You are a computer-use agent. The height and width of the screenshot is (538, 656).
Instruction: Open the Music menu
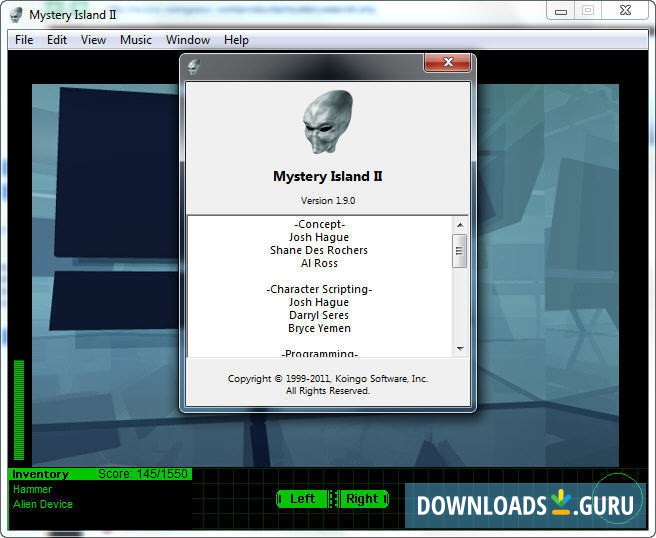[136, 40]
